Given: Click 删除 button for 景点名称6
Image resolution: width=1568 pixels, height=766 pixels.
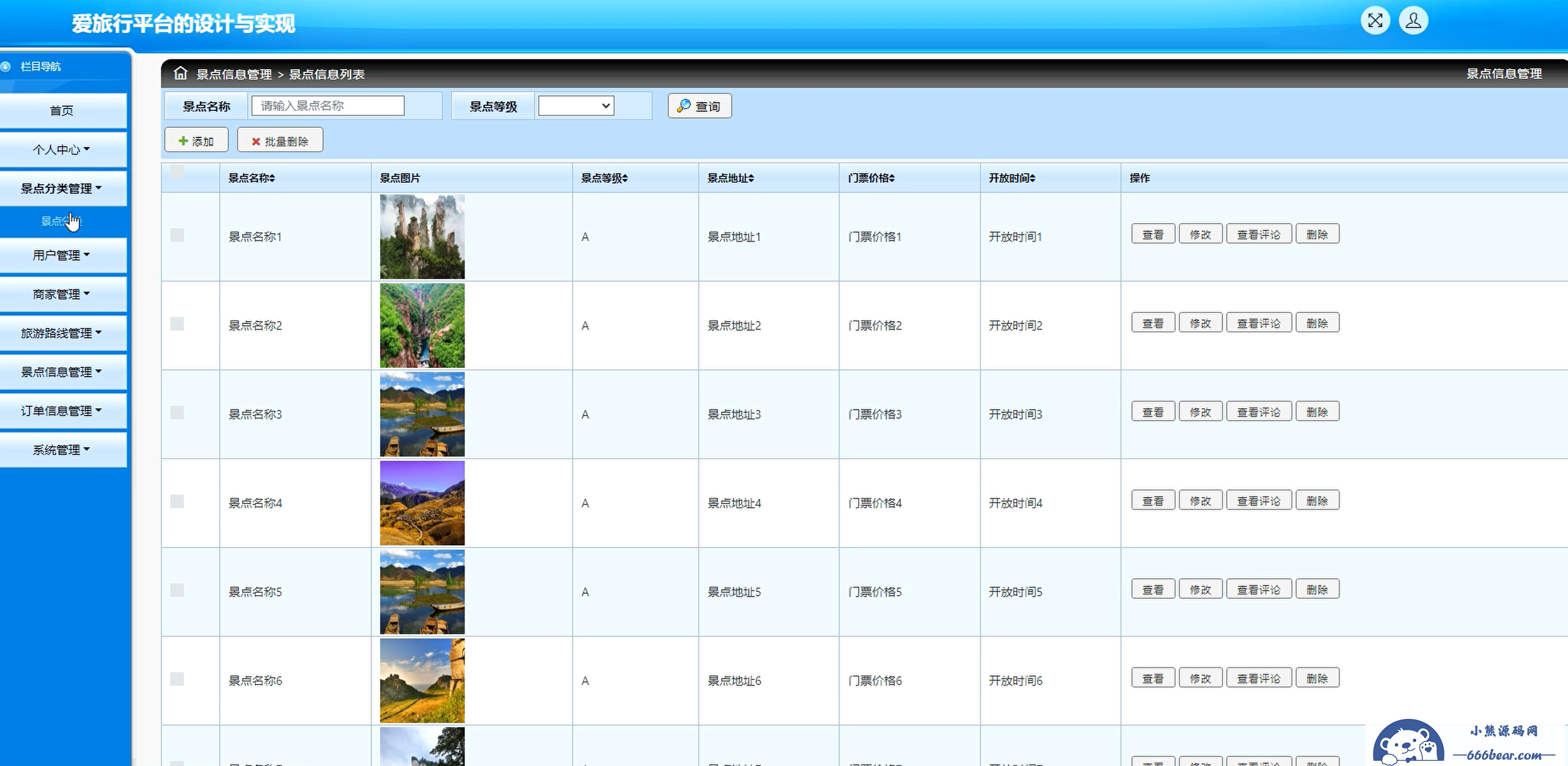Looking at the screenshot, I should click(x=1317, y=678).
